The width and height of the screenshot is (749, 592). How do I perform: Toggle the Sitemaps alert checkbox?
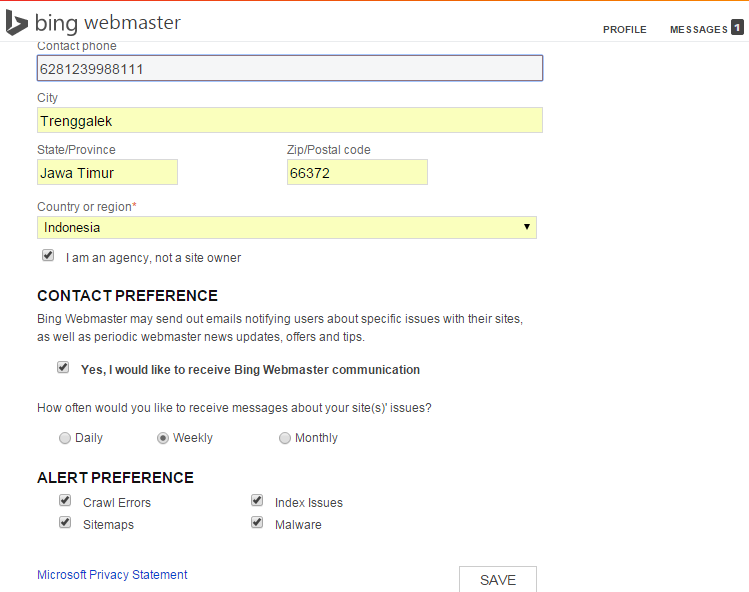[65, 523]
